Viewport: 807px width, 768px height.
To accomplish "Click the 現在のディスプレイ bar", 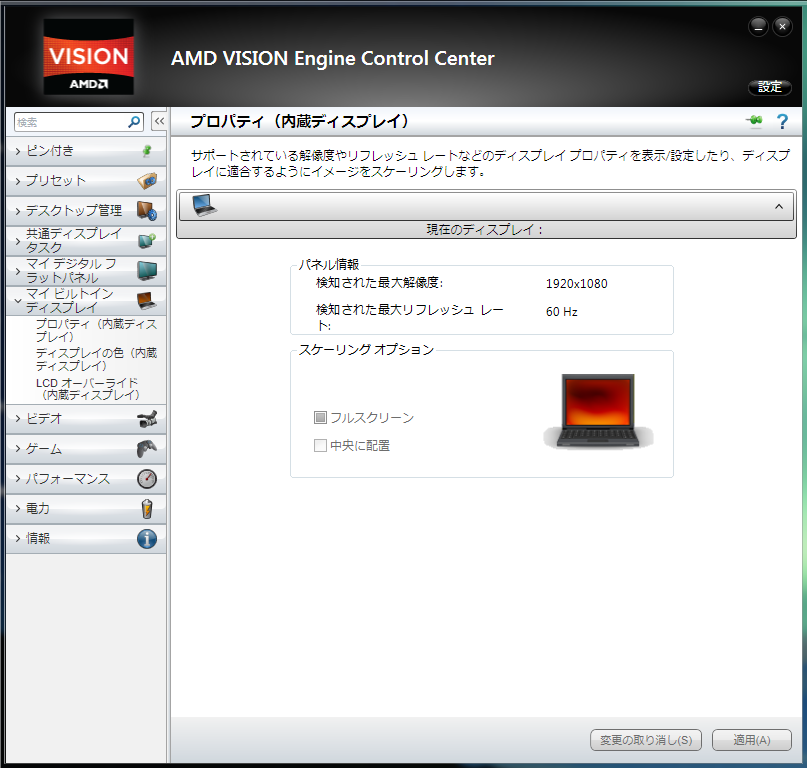I will point(486,230).
